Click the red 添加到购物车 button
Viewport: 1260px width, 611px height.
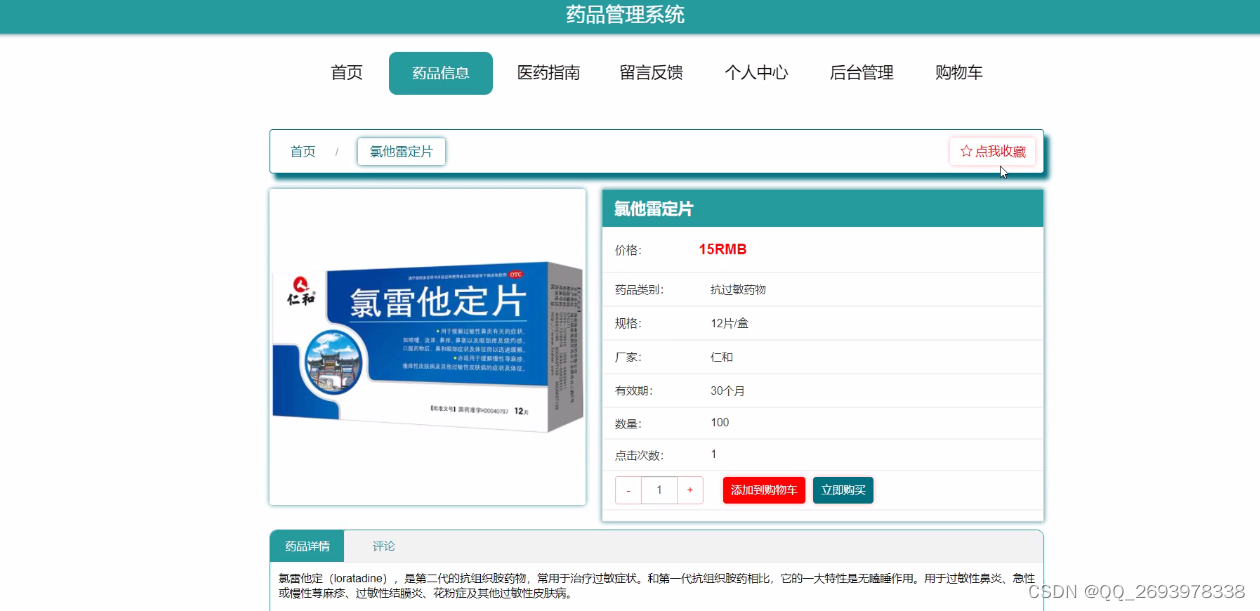point(764,490)
